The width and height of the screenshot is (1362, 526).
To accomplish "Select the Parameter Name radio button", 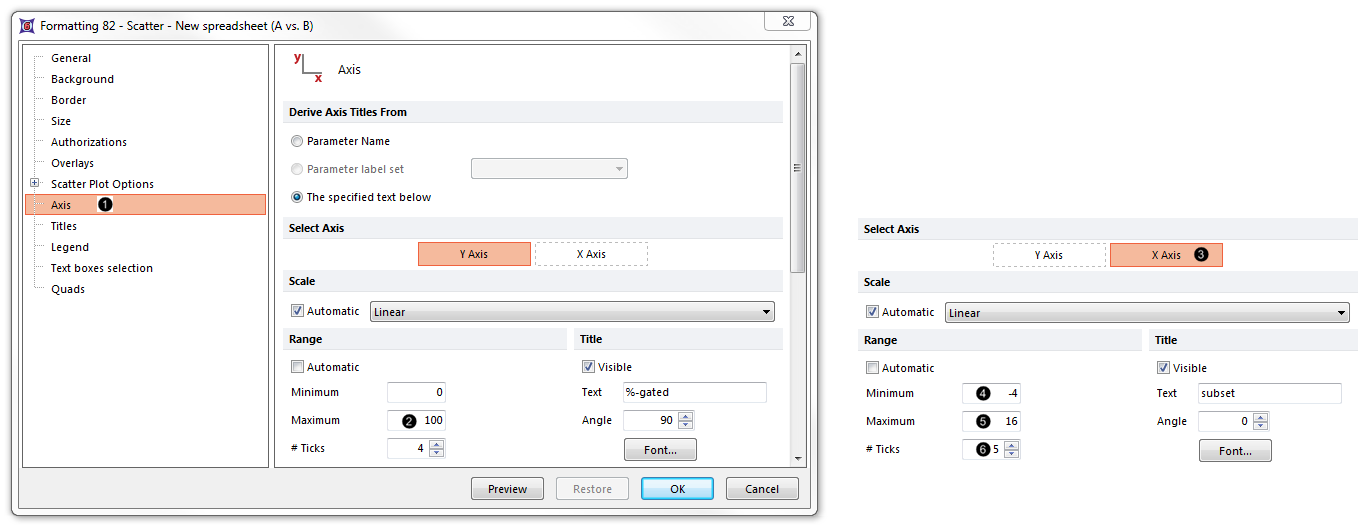I will tap(297, 142).
